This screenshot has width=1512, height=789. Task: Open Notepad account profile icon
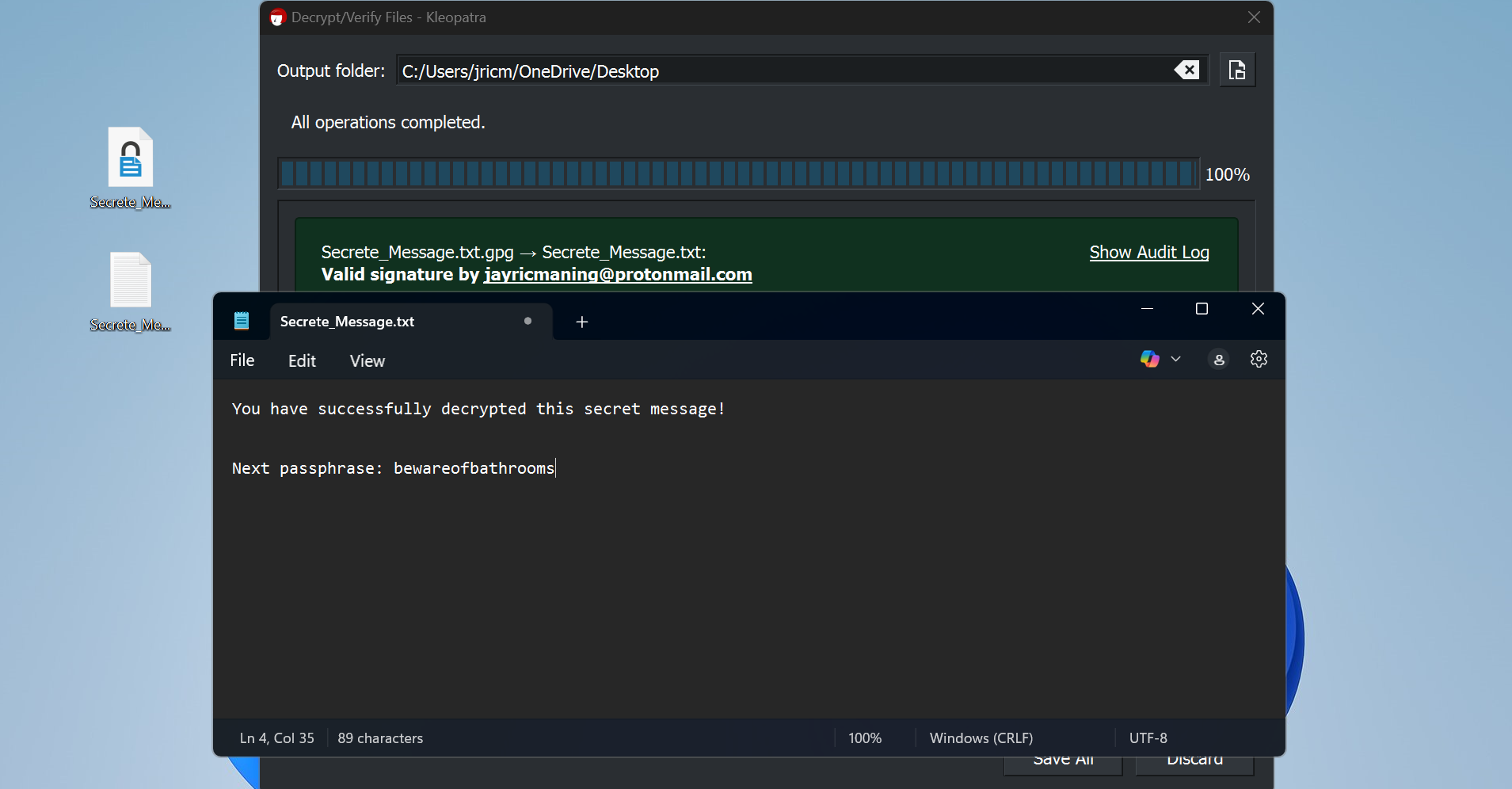(1218, 360)
